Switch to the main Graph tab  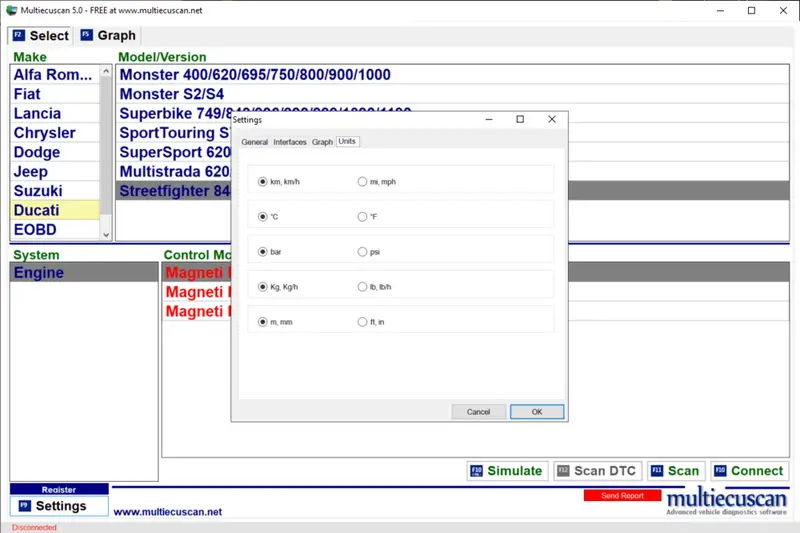(x=108, y=36)
